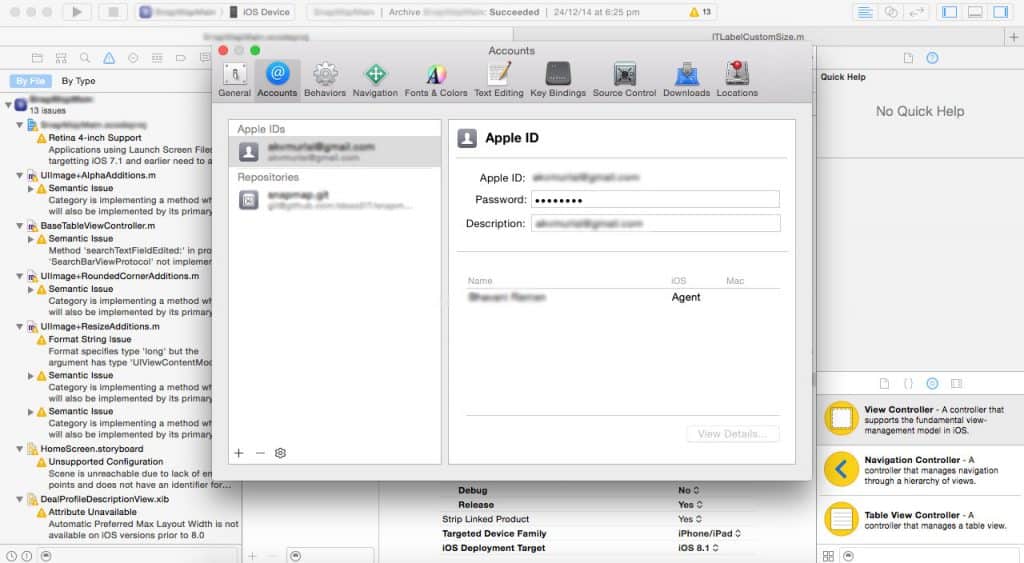Select Navigation Controller in object library
The width and height of the screenshot is (1024, 563).
[920, 470]
